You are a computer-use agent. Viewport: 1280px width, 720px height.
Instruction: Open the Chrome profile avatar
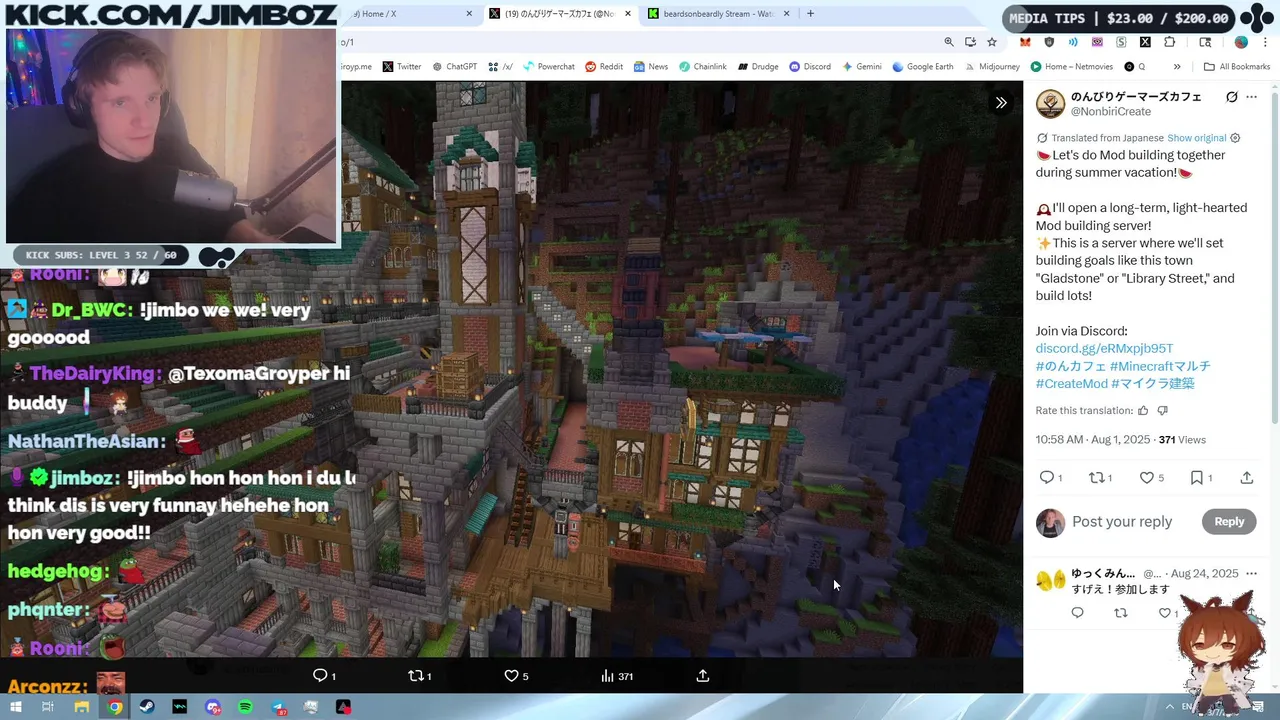point(1241,42)
